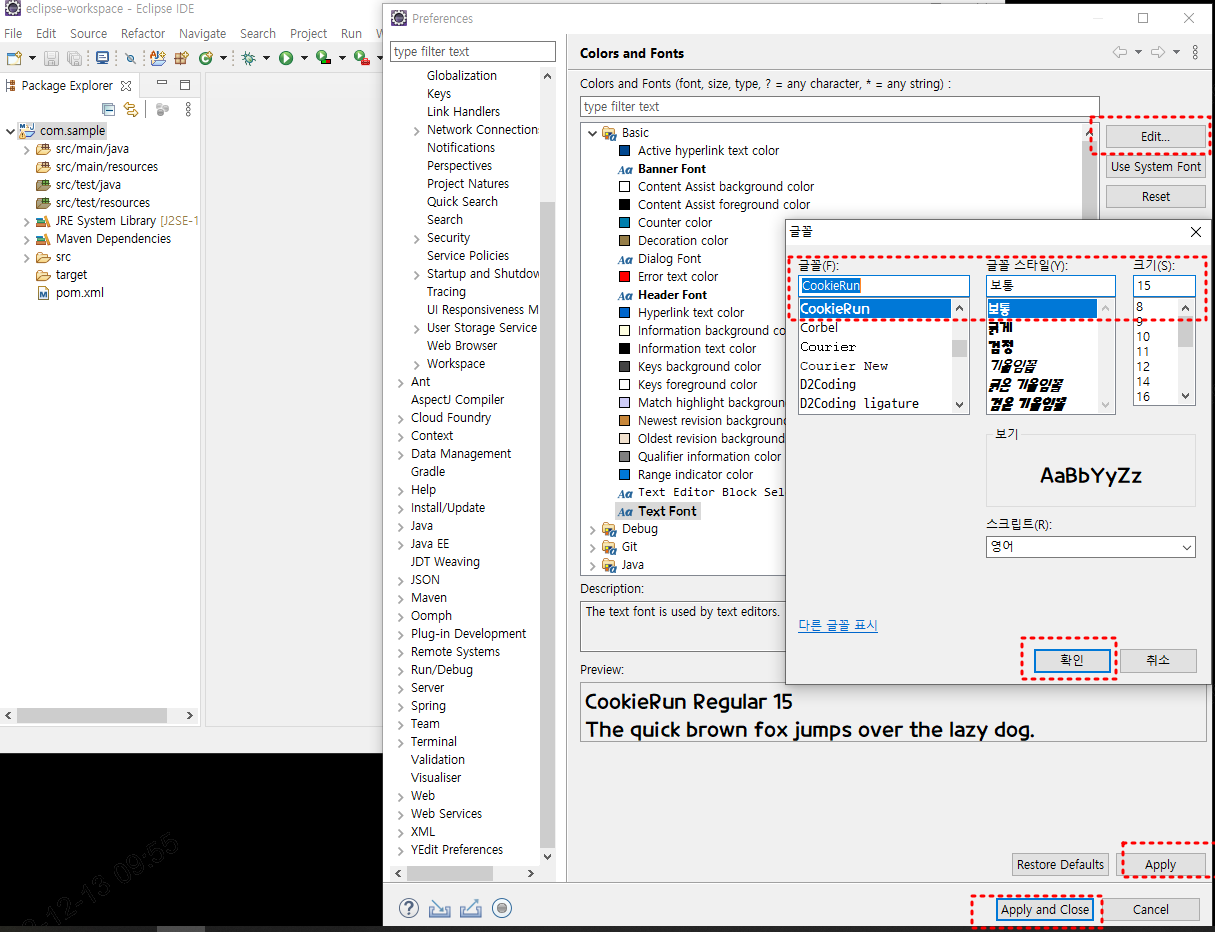Open the Edit menu
The width and height of the screenshot is (1215, 932).
(46, 33)
